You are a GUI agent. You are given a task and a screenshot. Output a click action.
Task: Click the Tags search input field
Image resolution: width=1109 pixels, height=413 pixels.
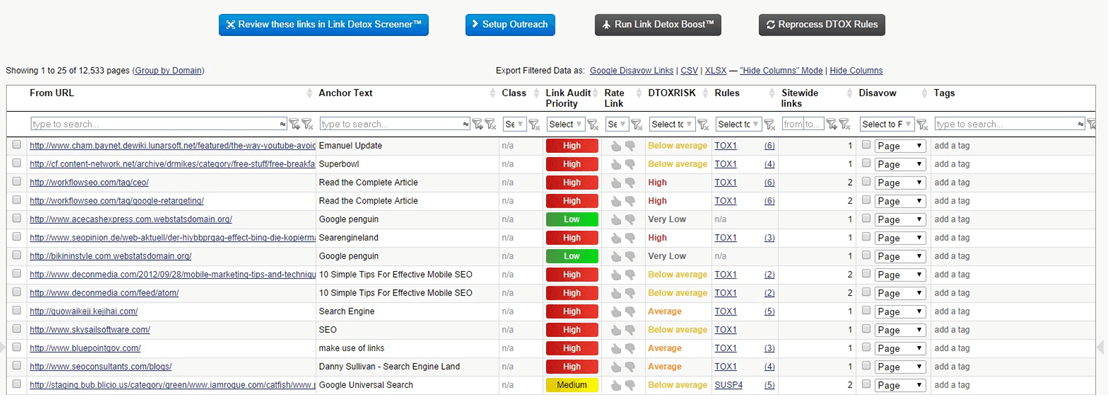coord(1008,125)
